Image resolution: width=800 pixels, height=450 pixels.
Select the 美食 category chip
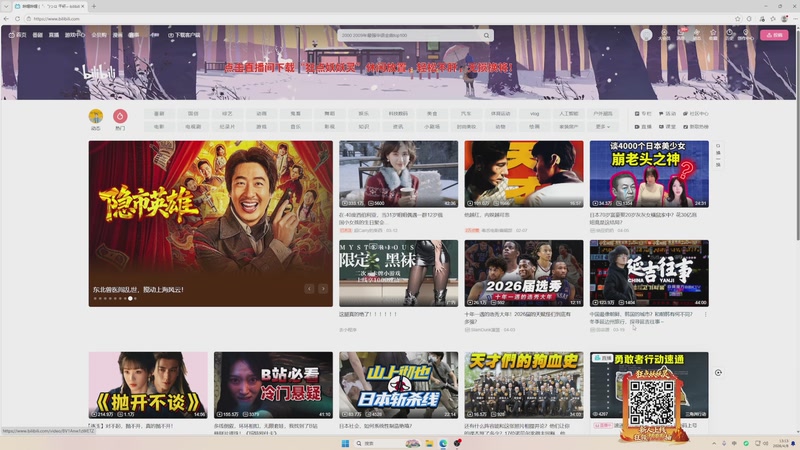tap(432, 113)
